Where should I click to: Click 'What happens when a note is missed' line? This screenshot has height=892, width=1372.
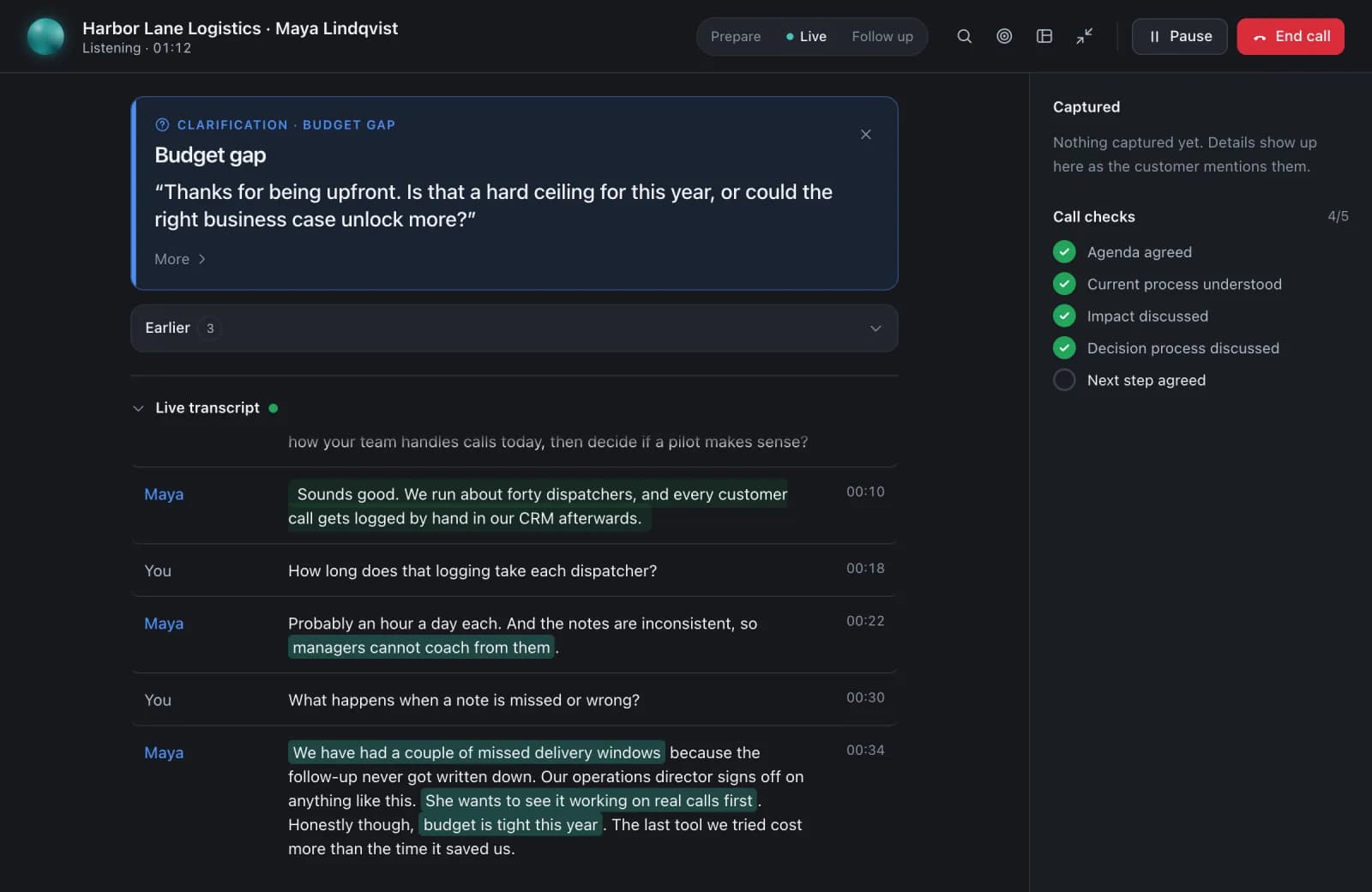pyautogui.click(x=464, y=700)
